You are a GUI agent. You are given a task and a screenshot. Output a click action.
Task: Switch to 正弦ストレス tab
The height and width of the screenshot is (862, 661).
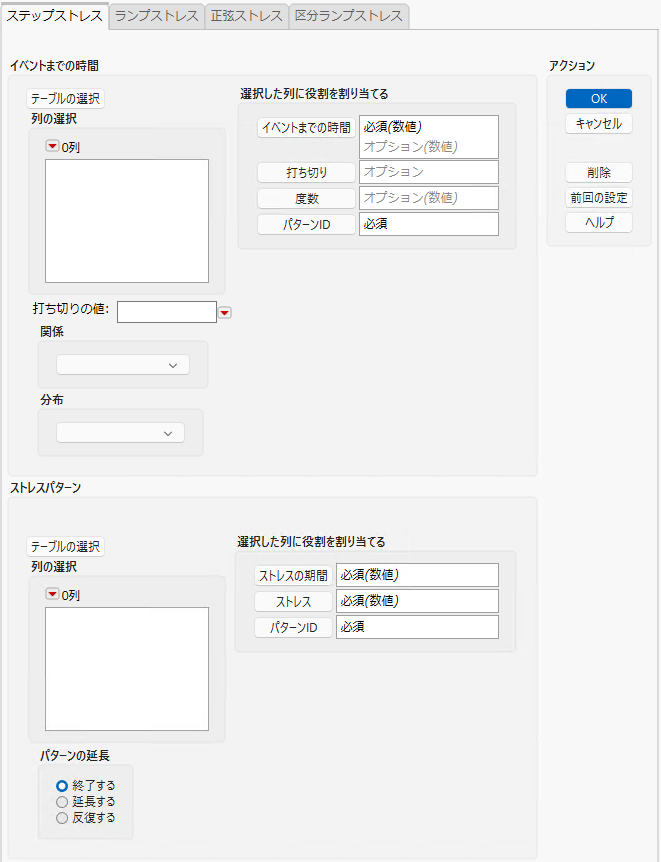coord(247,16)
